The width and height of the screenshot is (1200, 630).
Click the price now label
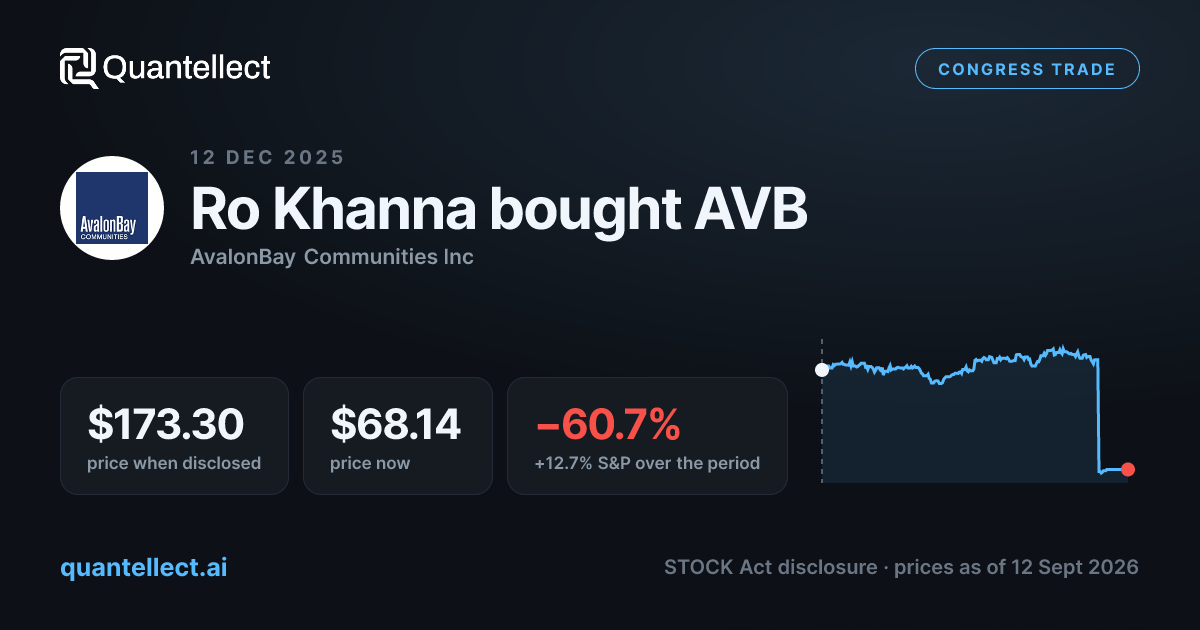point(370,464)
